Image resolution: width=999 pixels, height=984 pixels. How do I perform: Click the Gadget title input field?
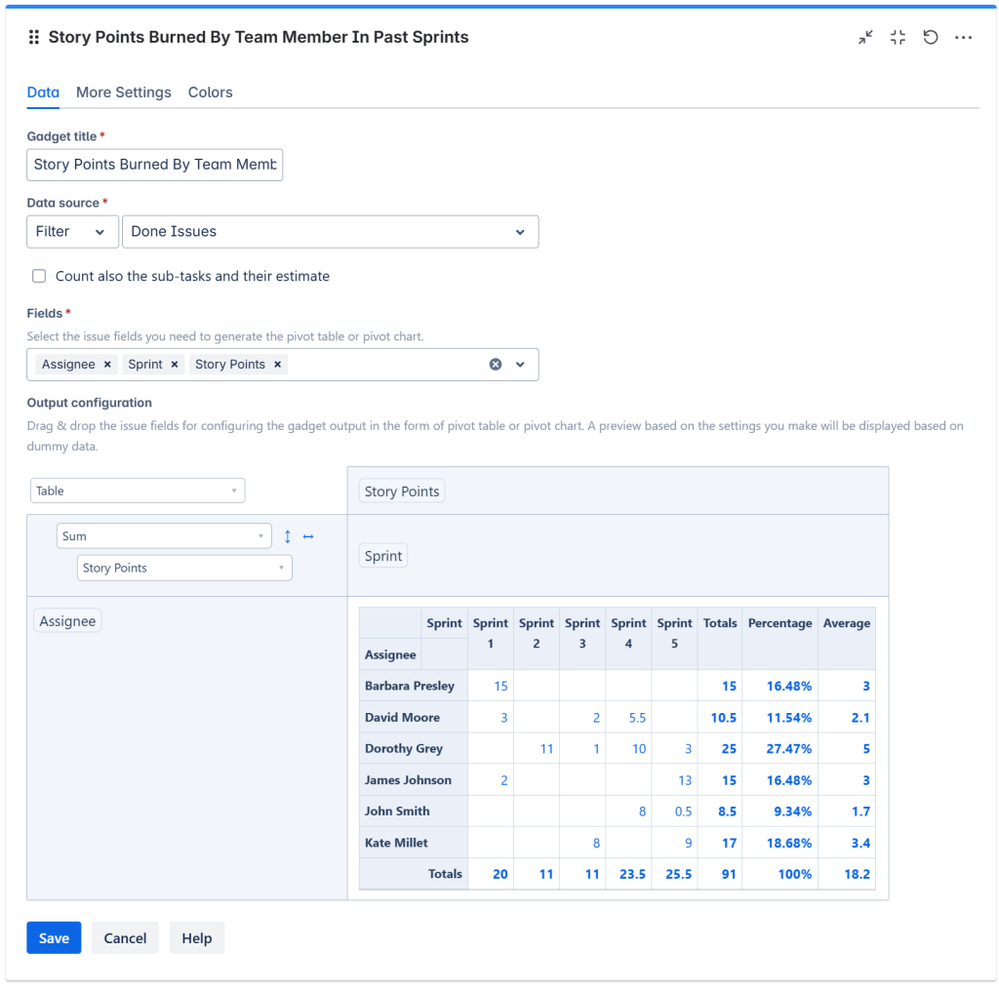pyautogui.click(x=155, y=164)
